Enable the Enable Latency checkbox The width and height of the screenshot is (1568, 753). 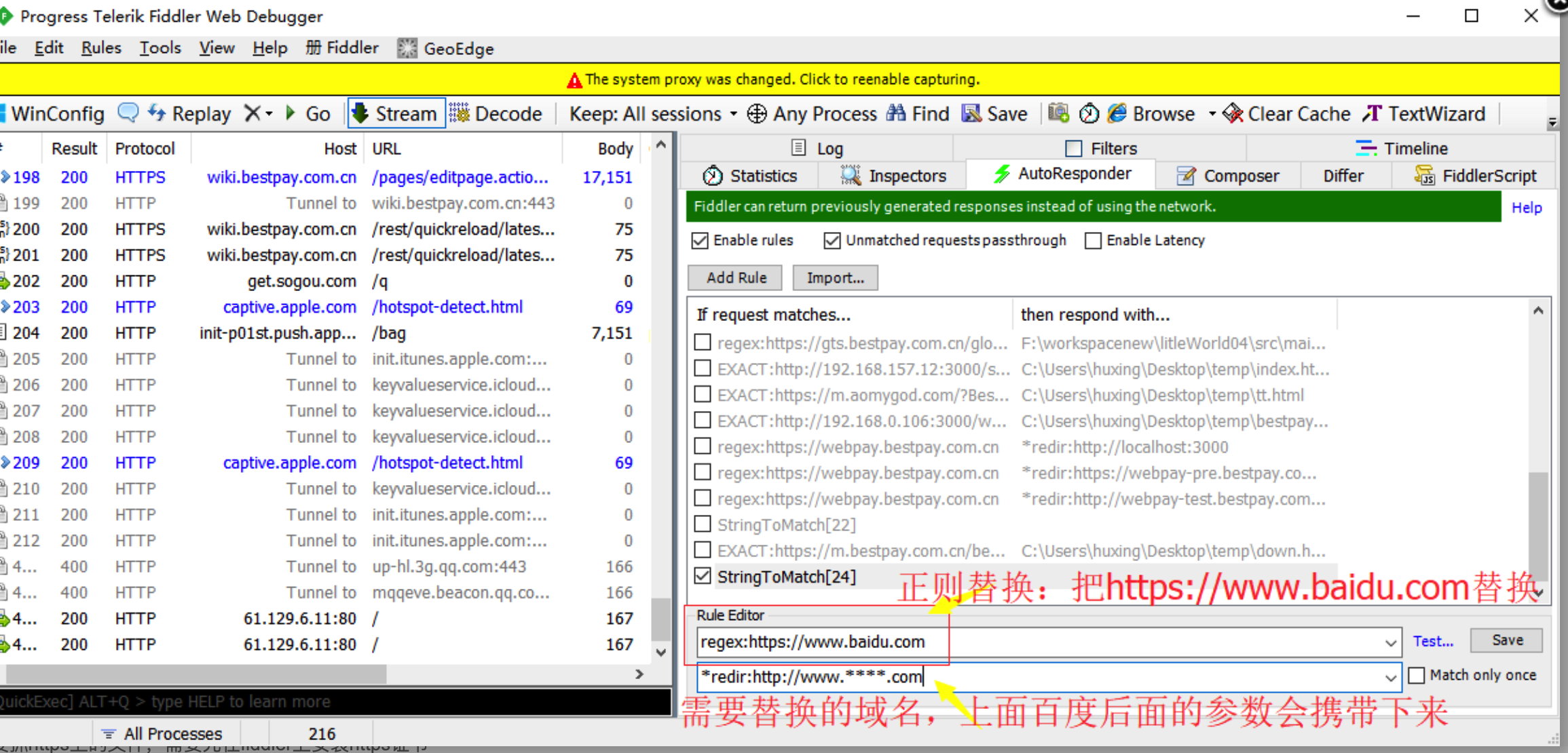[1093, 241]
